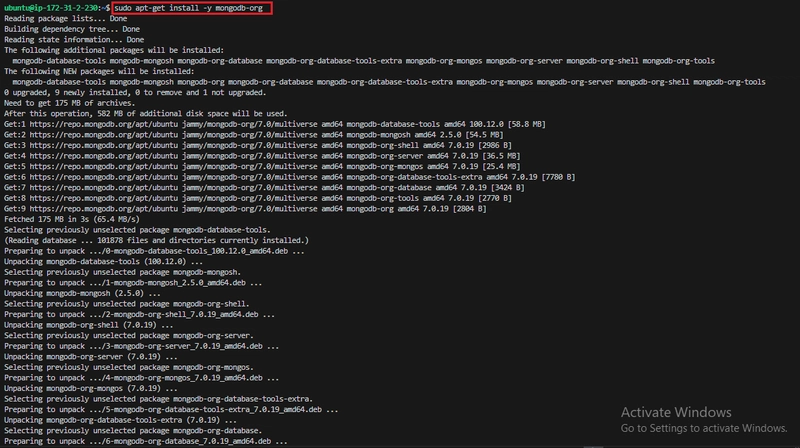Click 'Selecting previously unselected package mongodb-database-tools.'
The height and width of the screenshot is (448, 800).
pyautogui.click(x=137, y=230)
